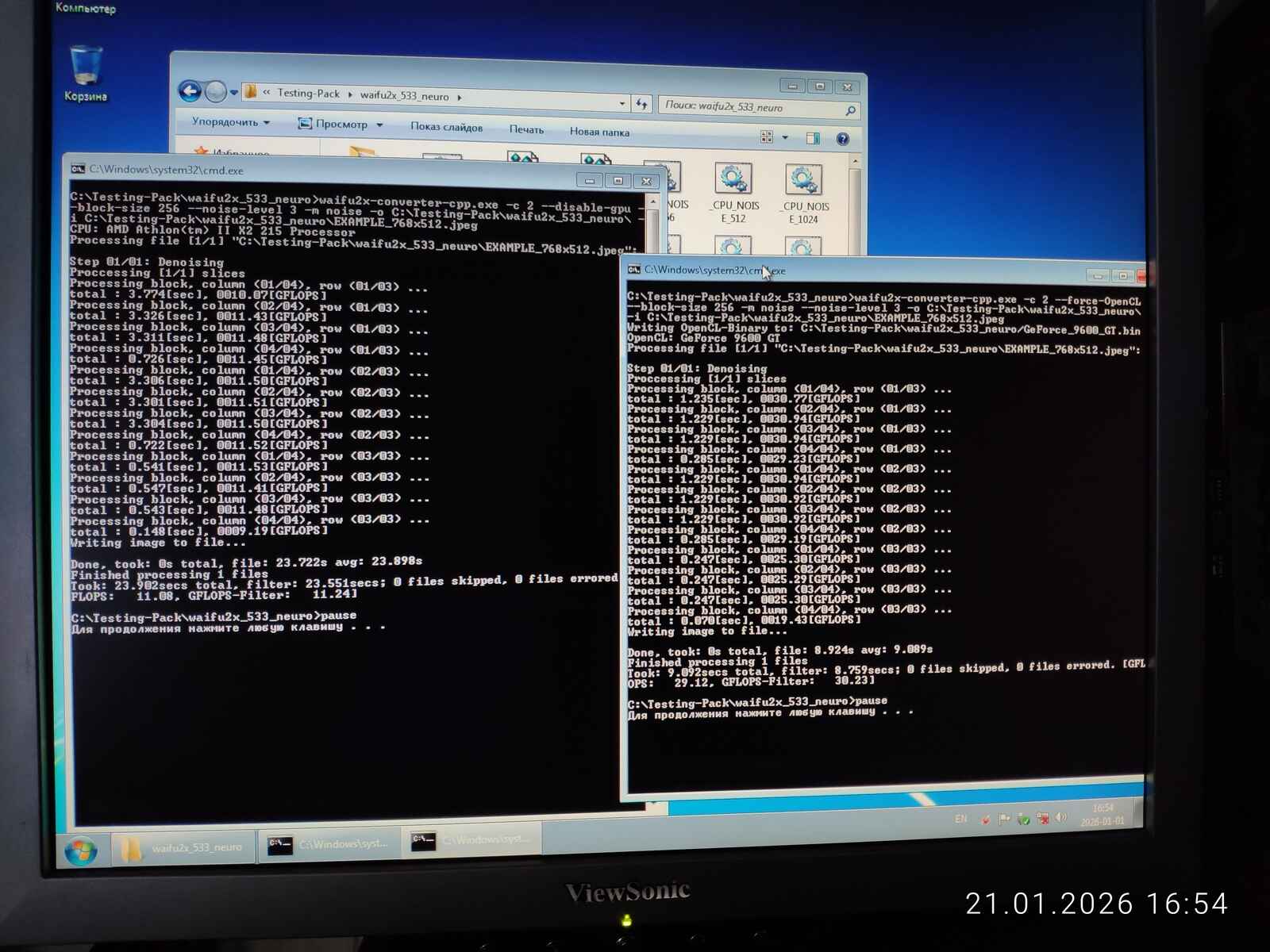
Task: Click Новая папка in Explorer toolbar
Action: (x=599, y=132)
